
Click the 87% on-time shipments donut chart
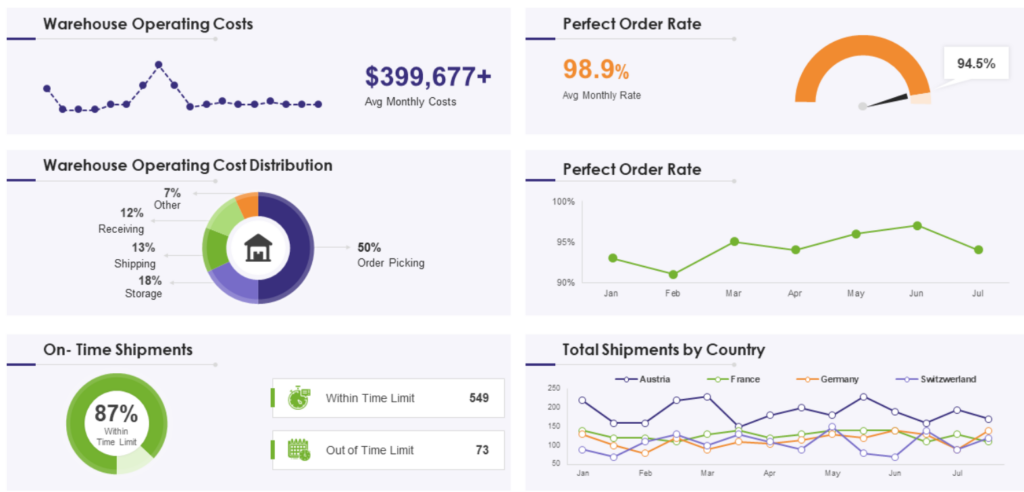click(x=117, y=423)
